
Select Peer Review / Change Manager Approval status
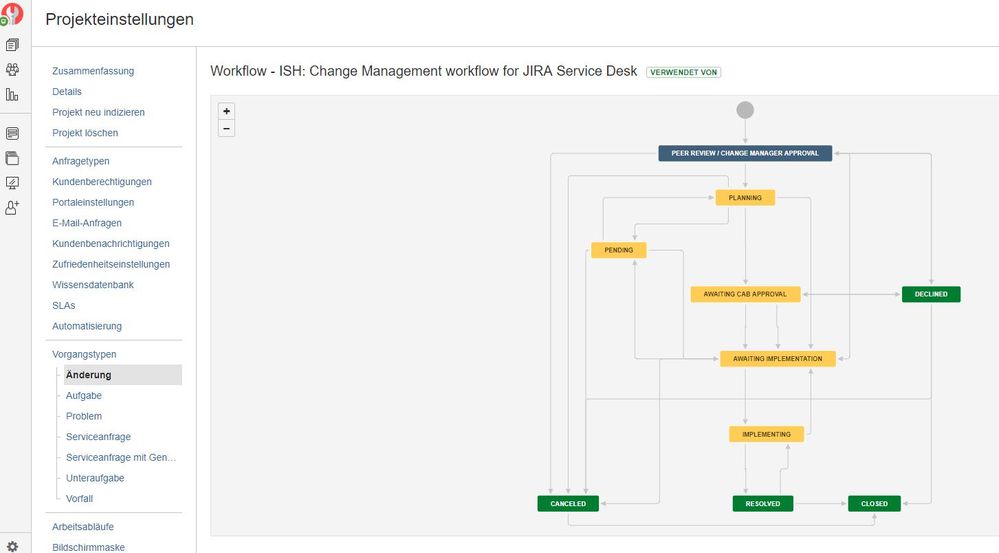click(745, 153)
